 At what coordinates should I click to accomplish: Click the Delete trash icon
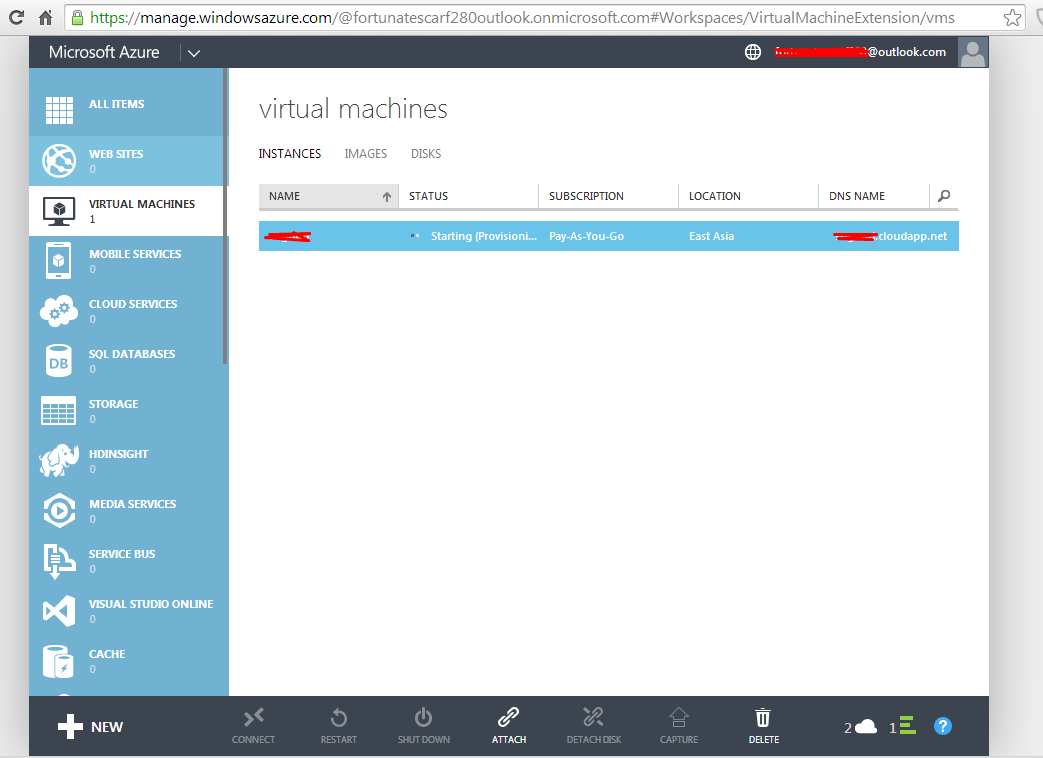tap(763, 717)
